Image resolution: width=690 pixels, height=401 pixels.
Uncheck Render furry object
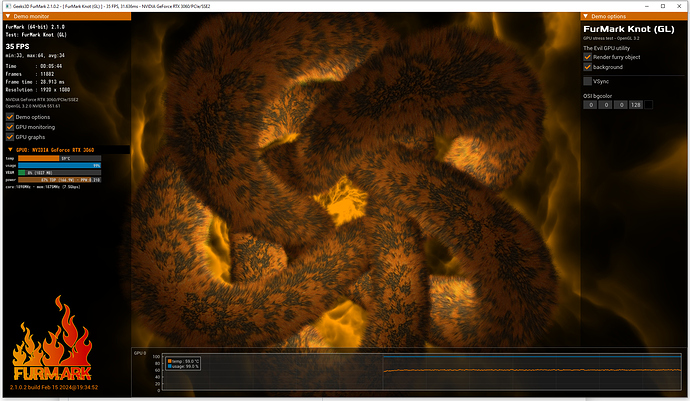tap(587, 57)
